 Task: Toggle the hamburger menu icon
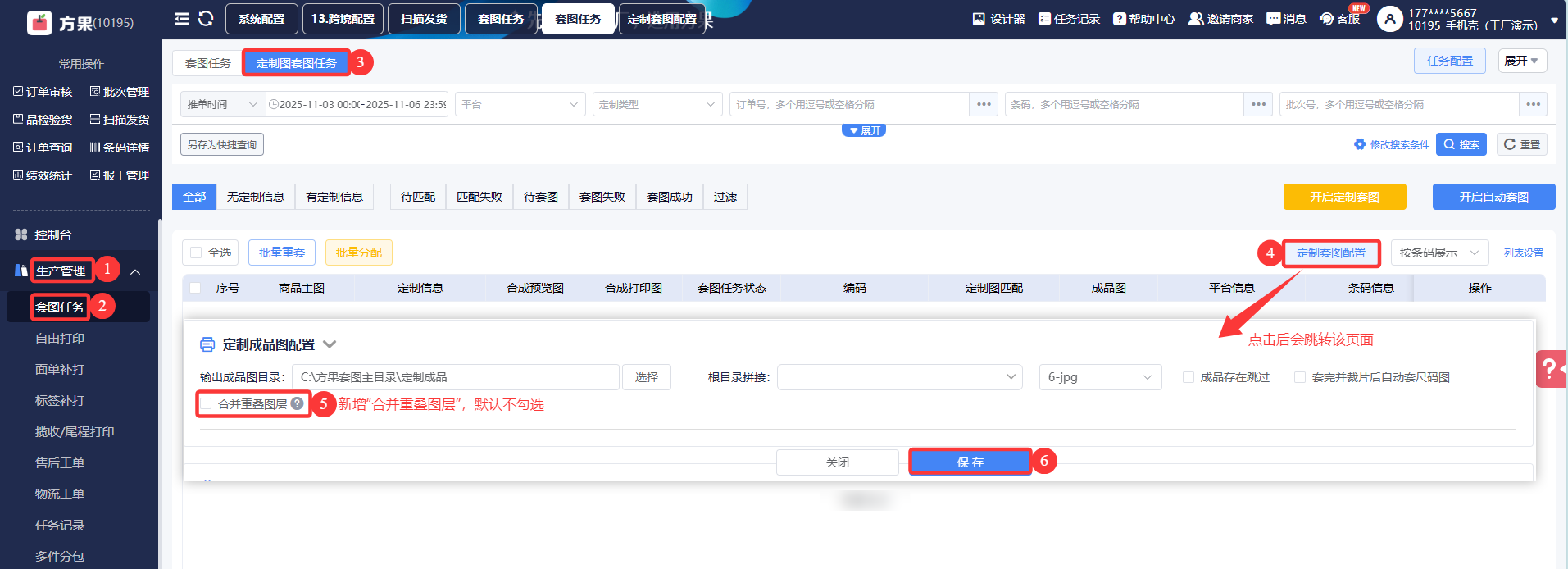pyautogui.click(x=182, y=19)
